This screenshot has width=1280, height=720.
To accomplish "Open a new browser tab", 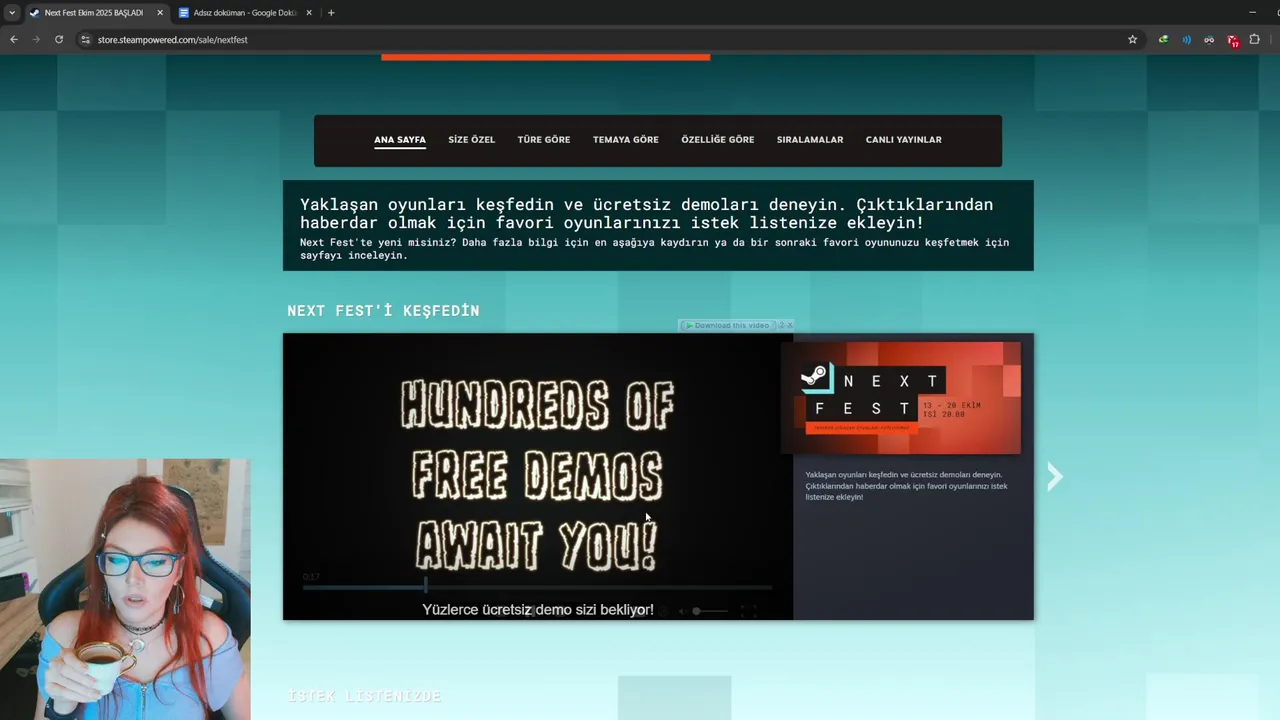I will pos(331,12).
